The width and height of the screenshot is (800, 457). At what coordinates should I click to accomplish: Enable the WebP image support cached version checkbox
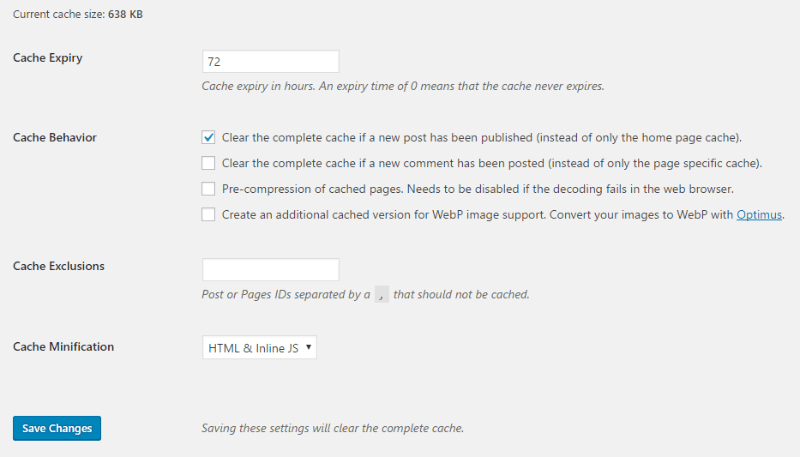(x=208, y=214)
